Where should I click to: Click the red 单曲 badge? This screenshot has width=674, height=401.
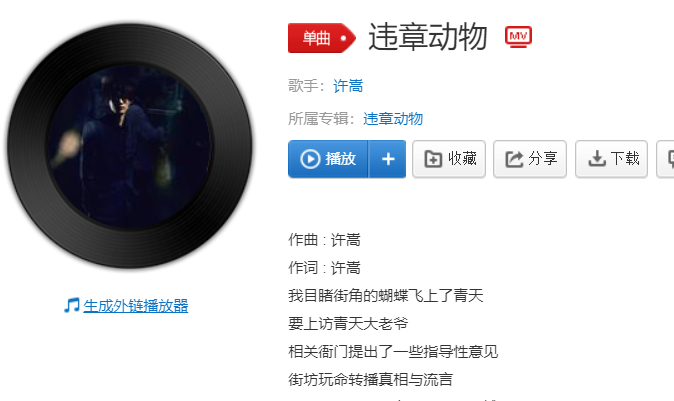pyautogui.click(x=322, y=38)
